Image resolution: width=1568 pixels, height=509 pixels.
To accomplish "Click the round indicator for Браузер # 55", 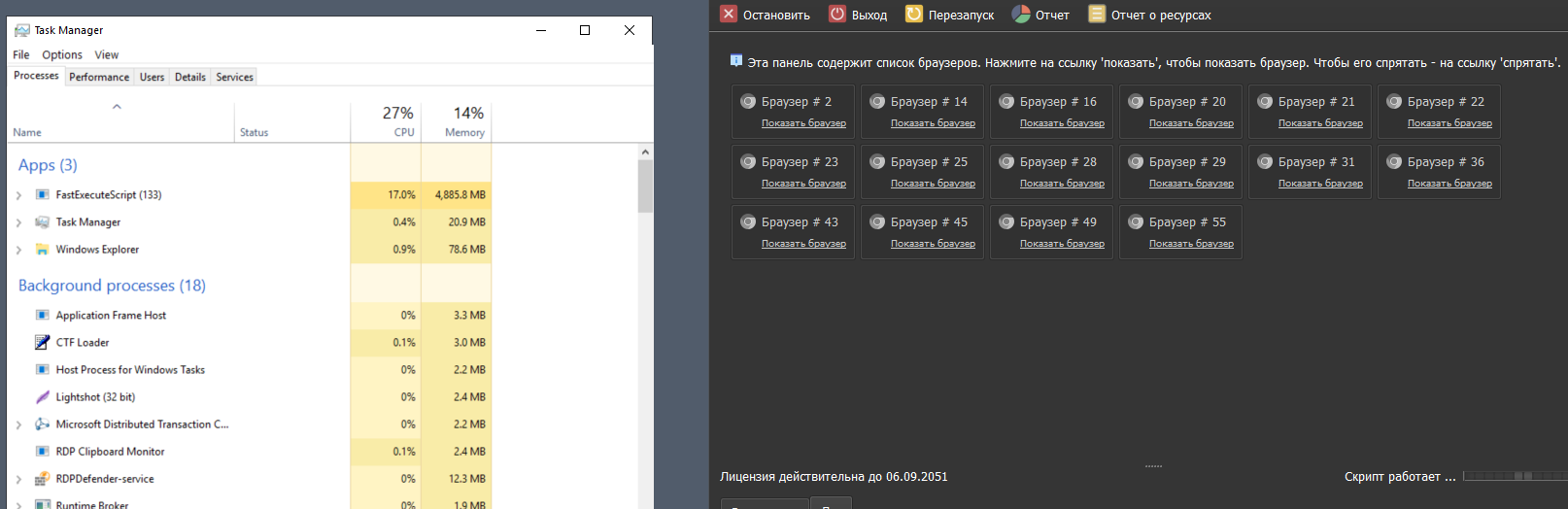I will 1136,221.
